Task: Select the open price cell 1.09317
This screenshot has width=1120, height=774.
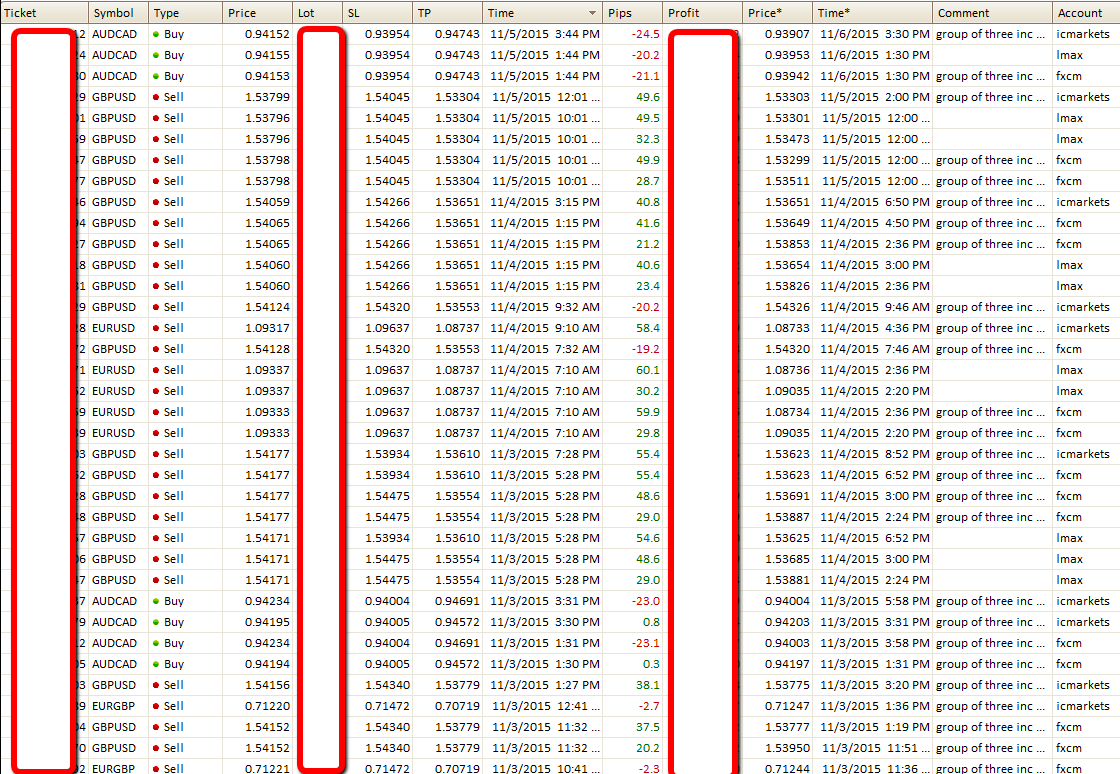Action: pos(267,328)
